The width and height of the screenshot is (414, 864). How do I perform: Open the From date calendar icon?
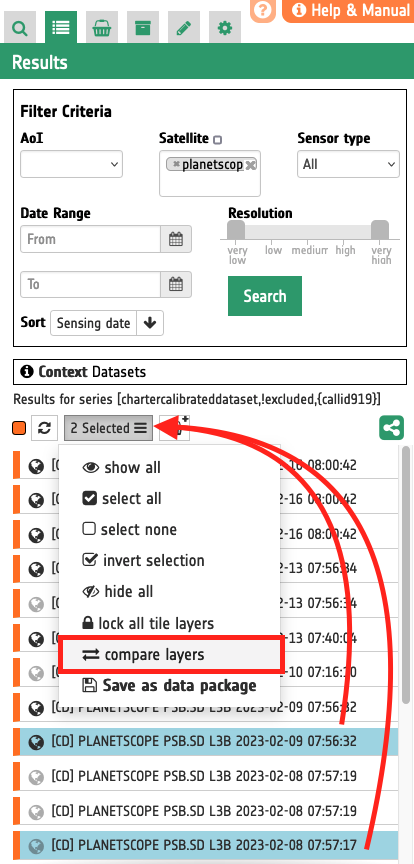coord(176,239)
